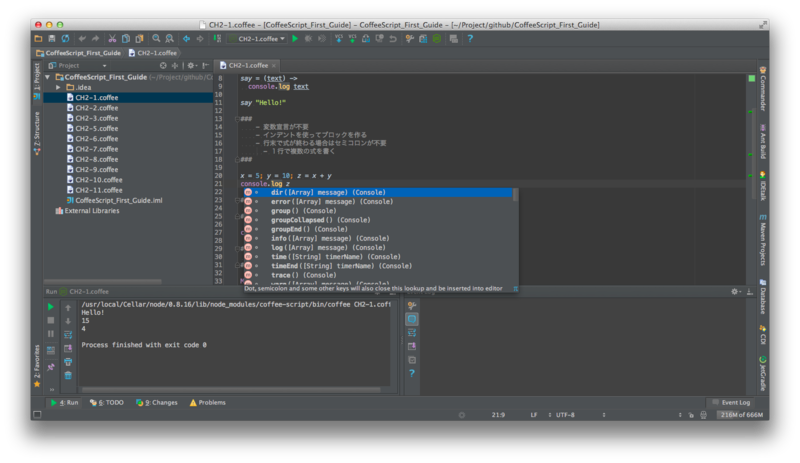
Task: Navigate Forward with the right arrow
Action: click(200, 39)
